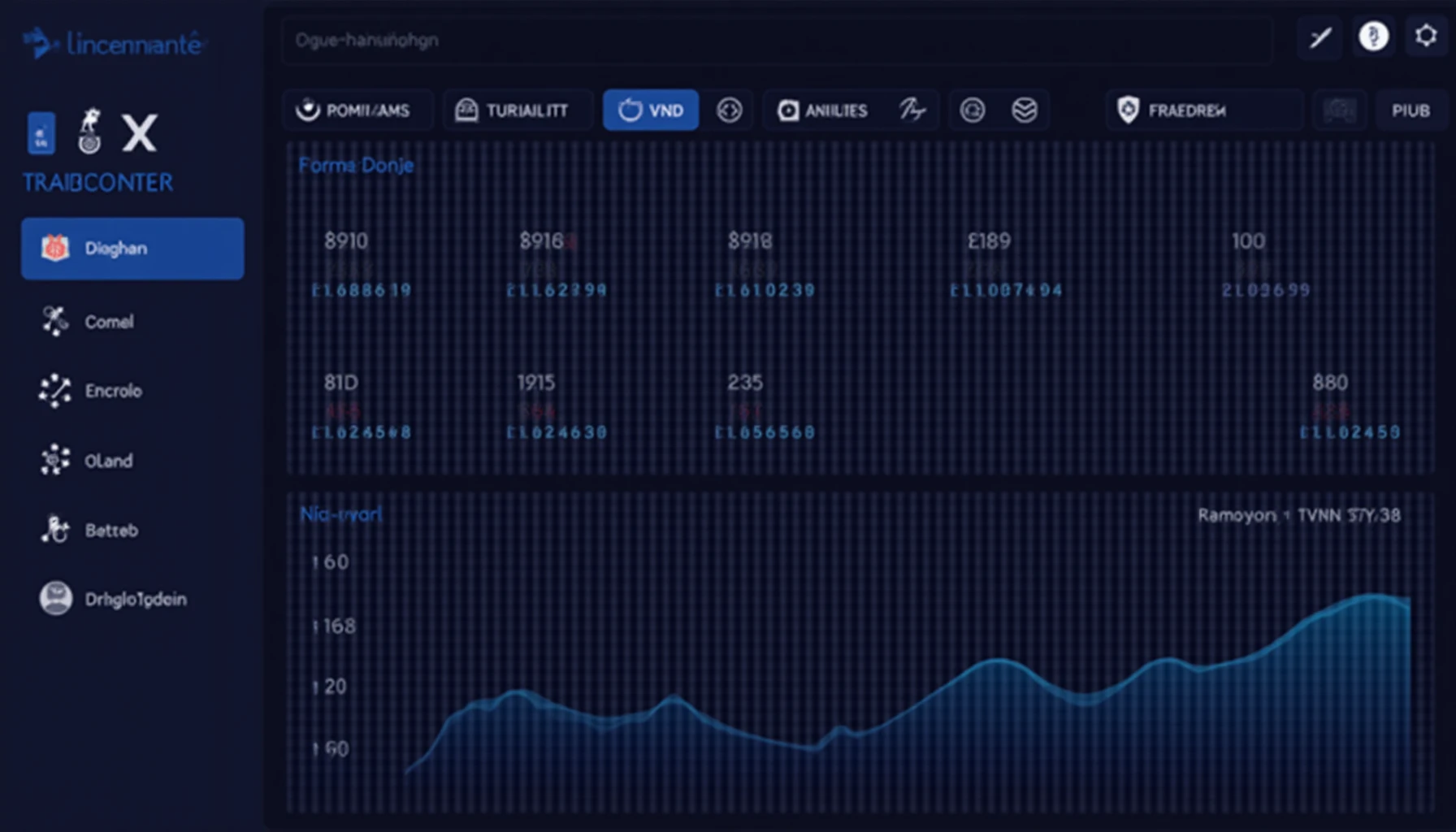Screen dimensions: 1456x832
Task: Open the Comel sidebar item
Action: pos(132,322)
